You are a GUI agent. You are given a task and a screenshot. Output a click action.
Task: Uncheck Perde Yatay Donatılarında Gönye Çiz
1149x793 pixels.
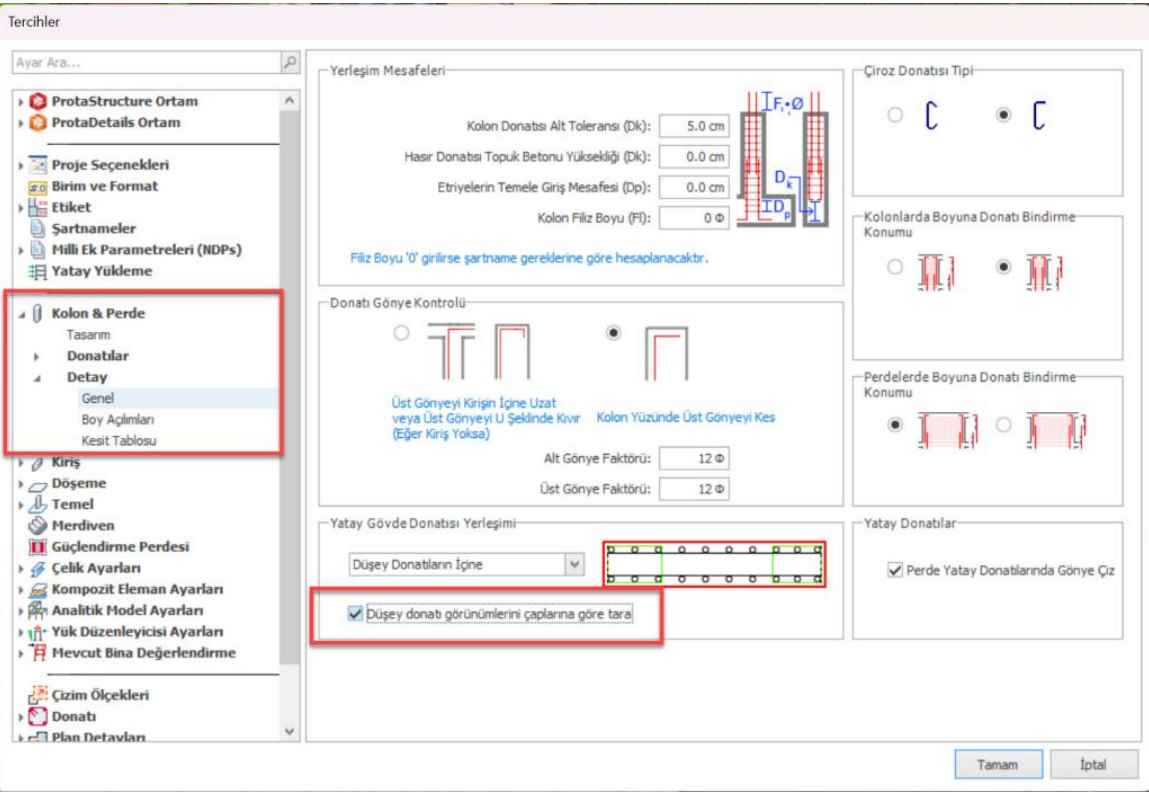(x=895, y=571)
